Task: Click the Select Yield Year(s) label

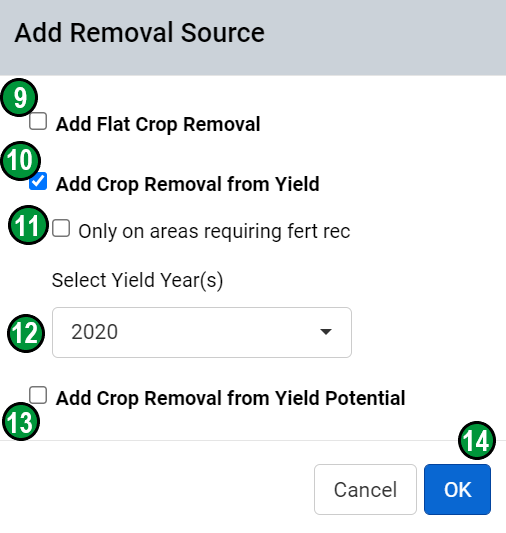Action: click(138, 281)
